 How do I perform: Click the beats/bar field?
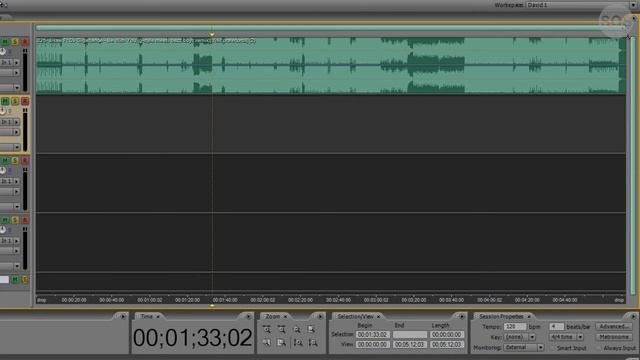[556, 327]
